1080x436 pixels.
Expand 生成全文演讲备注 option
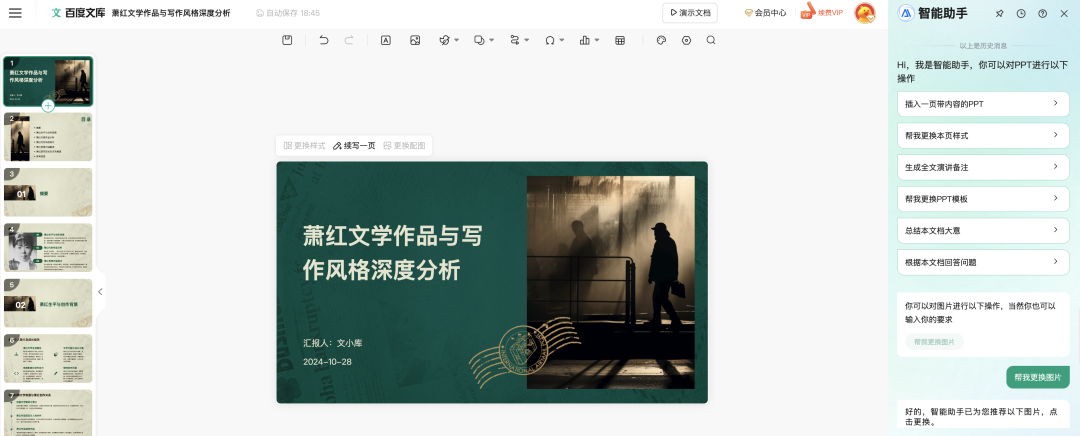click(x=983, y=167)
